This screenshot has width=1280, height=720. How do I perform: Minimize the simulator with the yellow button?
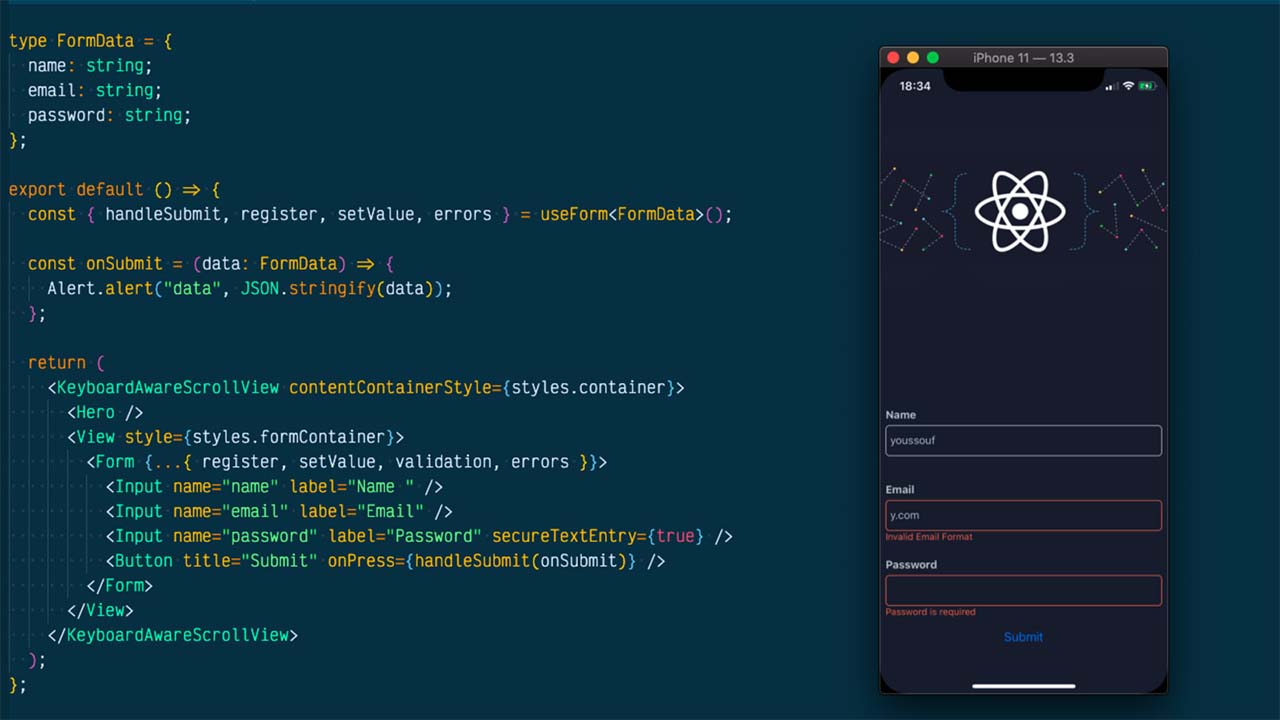click(913, 58)
